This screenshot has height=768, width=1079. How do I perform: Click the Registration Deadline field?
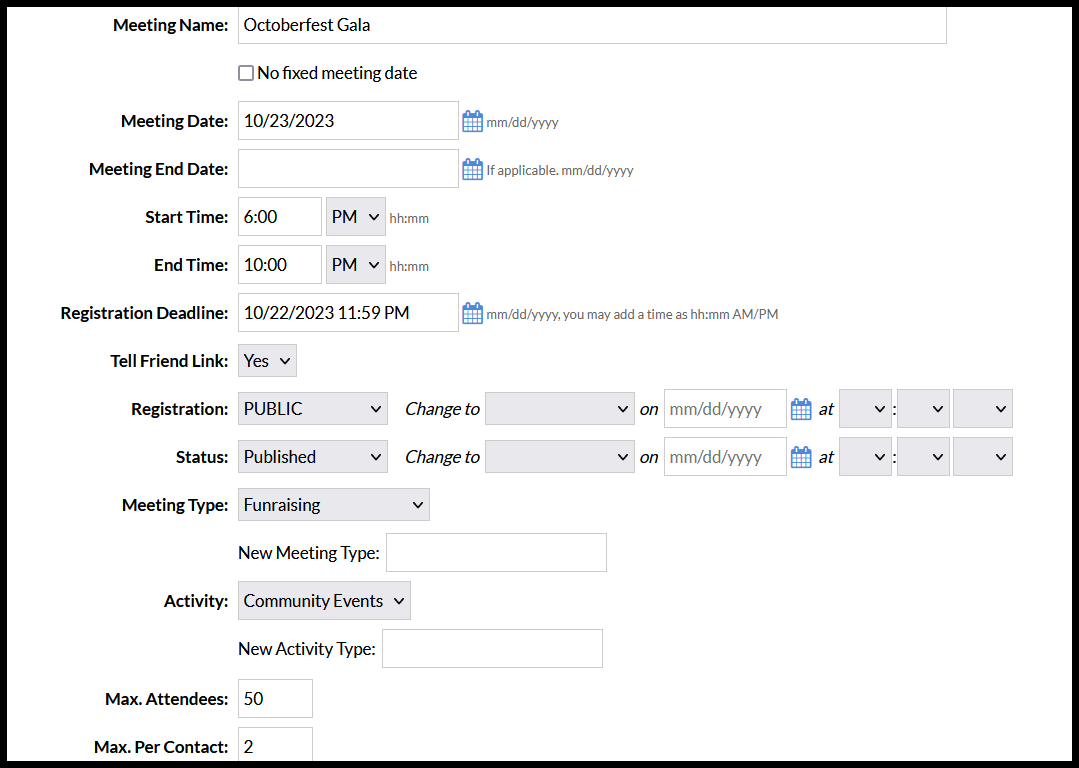348,312
